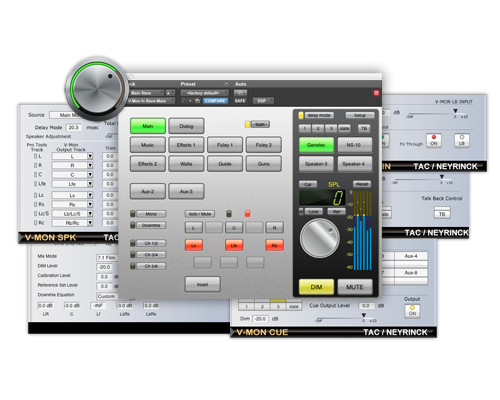This screenshot has height=400, width=500.
Task: Open the L output track dropdown in V-MON SPK
Action: [72, 156]
